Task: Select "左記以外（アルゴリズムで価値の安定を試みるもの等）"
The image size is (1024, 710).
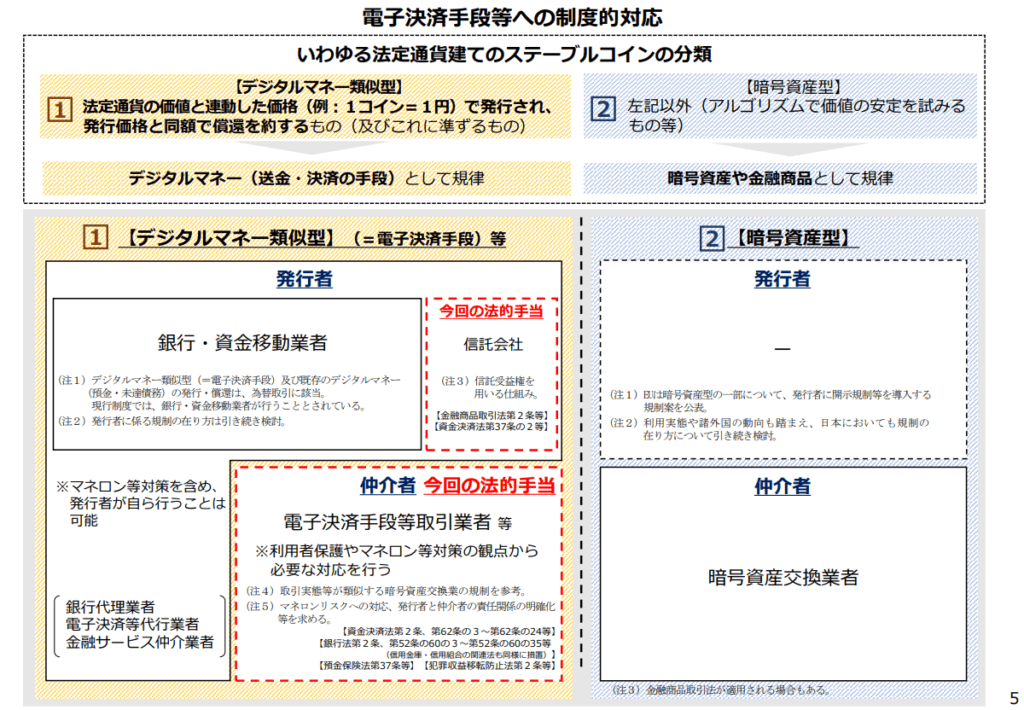Action: coord(796,115)
